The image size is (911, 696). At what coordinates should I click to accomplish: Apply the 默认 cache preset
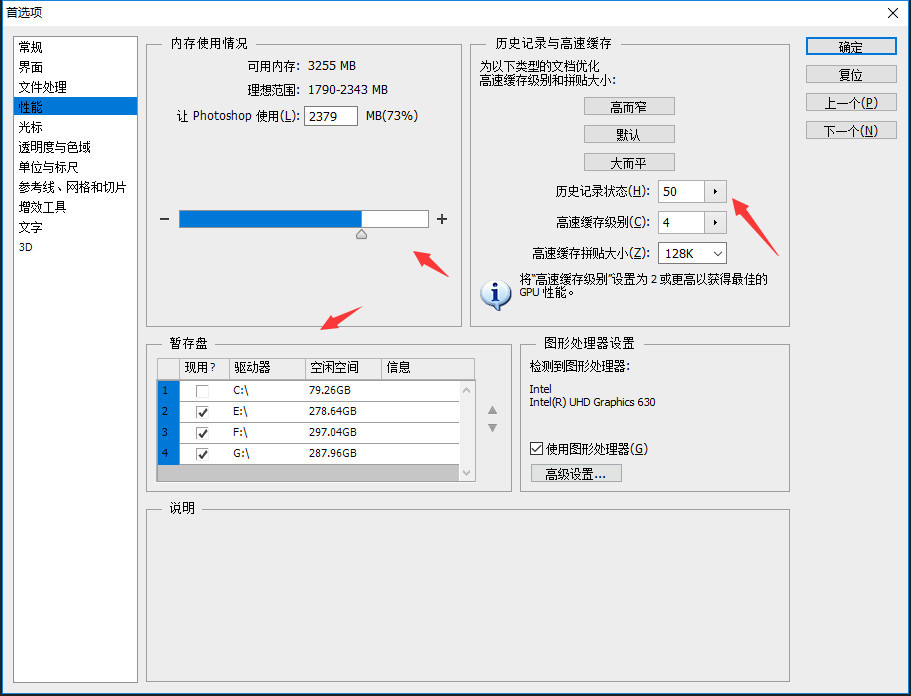point(629,134)
